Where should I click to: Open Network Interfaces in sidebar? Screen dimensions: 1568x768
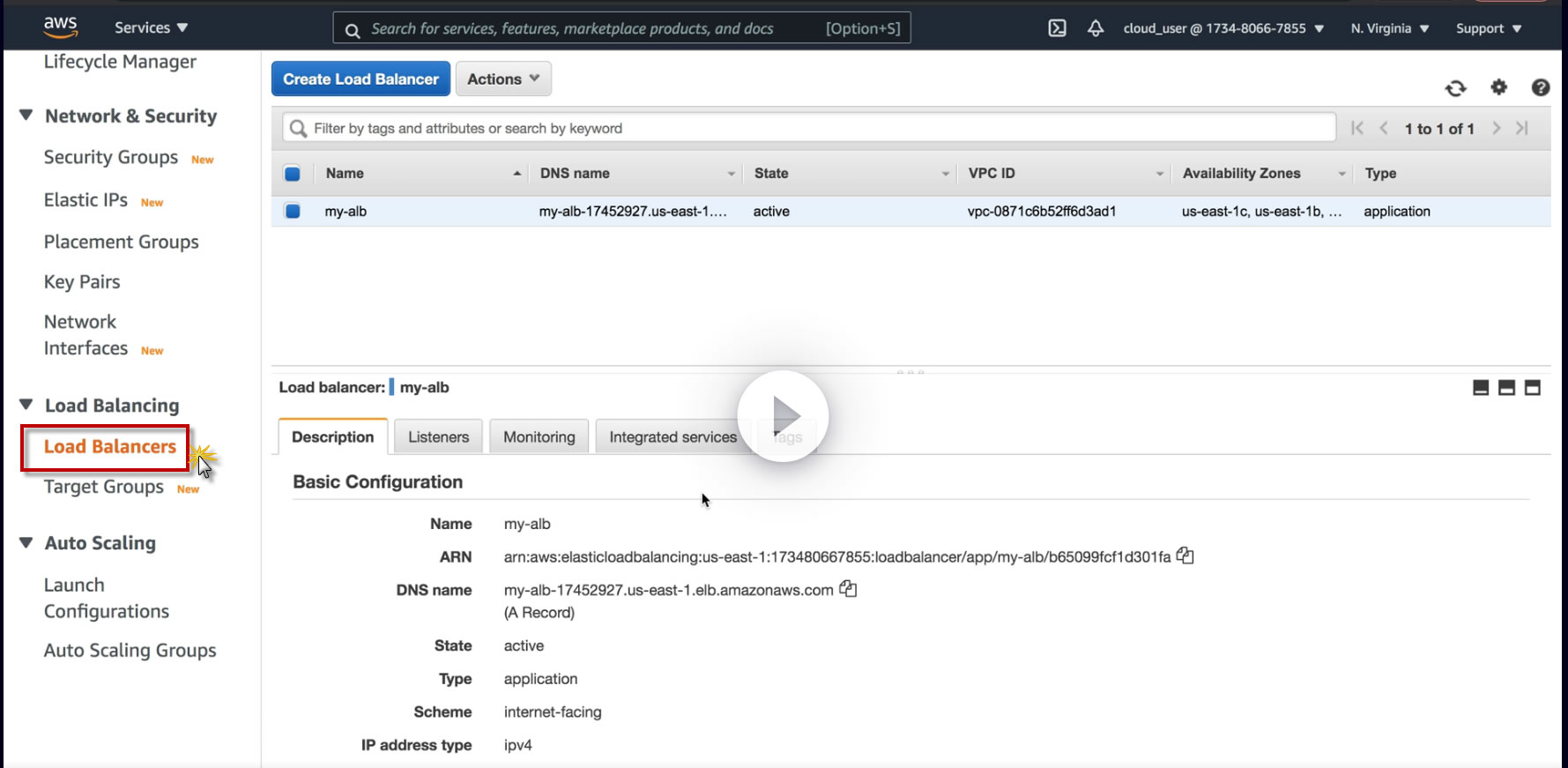point(85,335)
